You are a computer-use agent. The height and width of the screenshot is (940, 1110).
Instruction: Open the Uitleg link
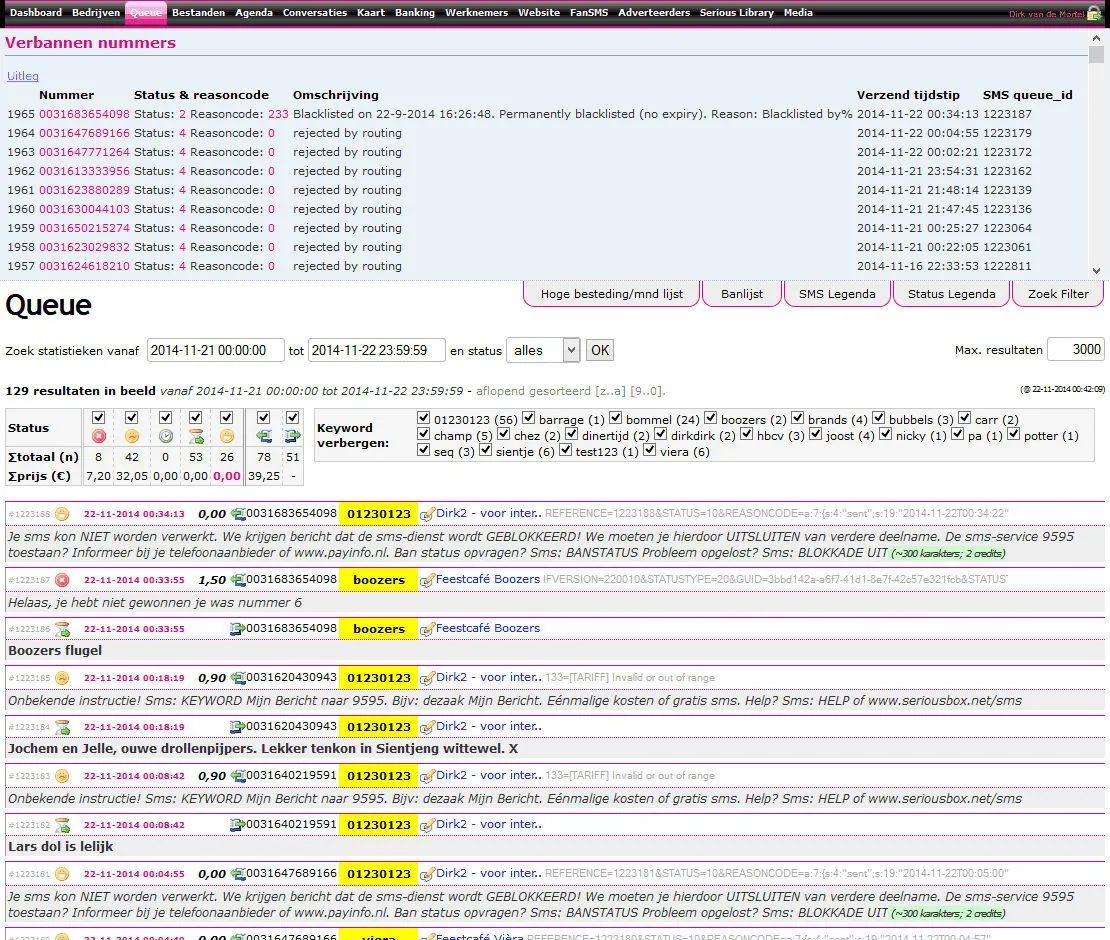(x=23, y=76)
